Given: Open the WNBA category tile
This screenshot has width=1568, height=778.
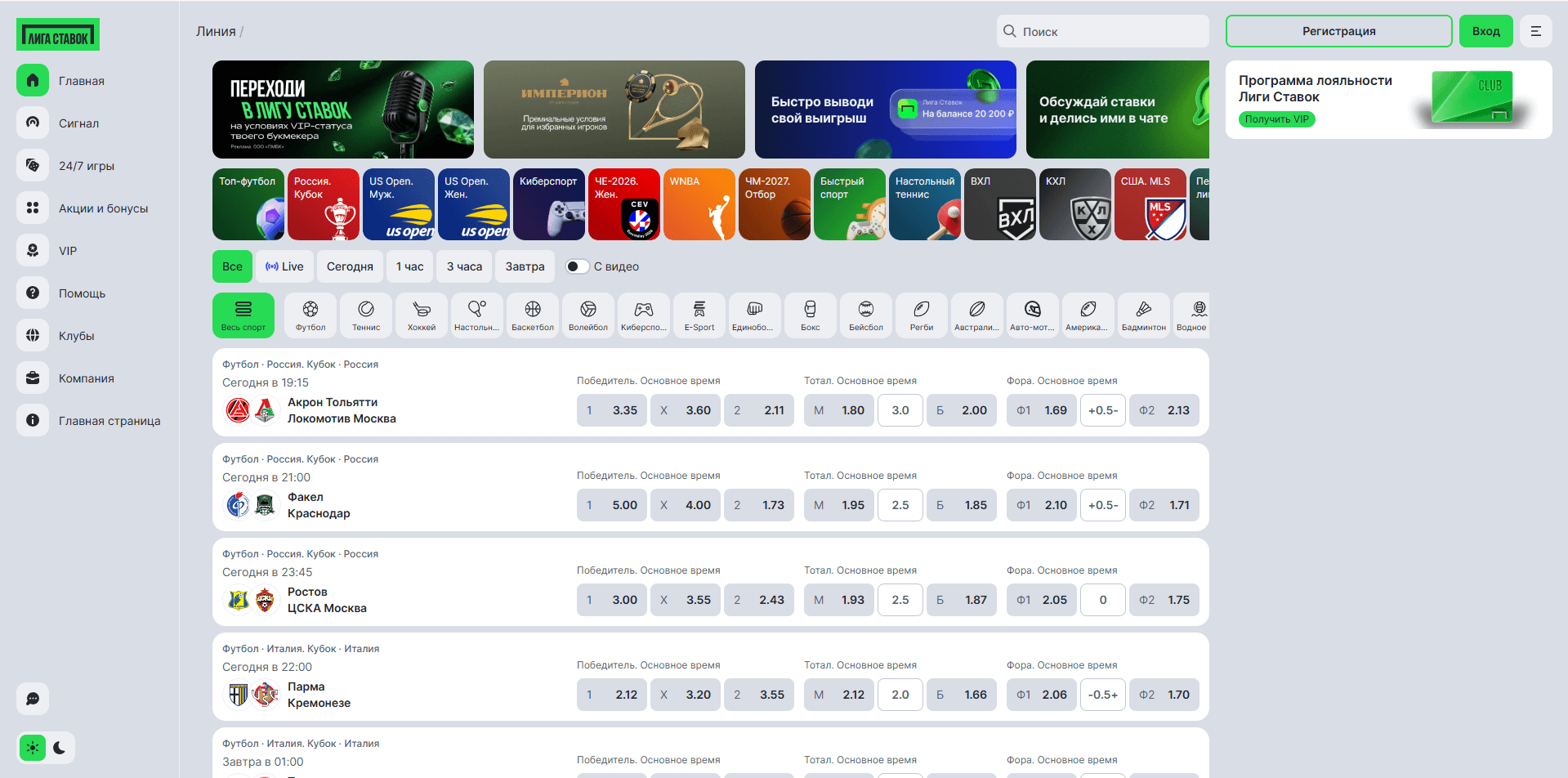Looking at the screenshot, I should point(699,204).
